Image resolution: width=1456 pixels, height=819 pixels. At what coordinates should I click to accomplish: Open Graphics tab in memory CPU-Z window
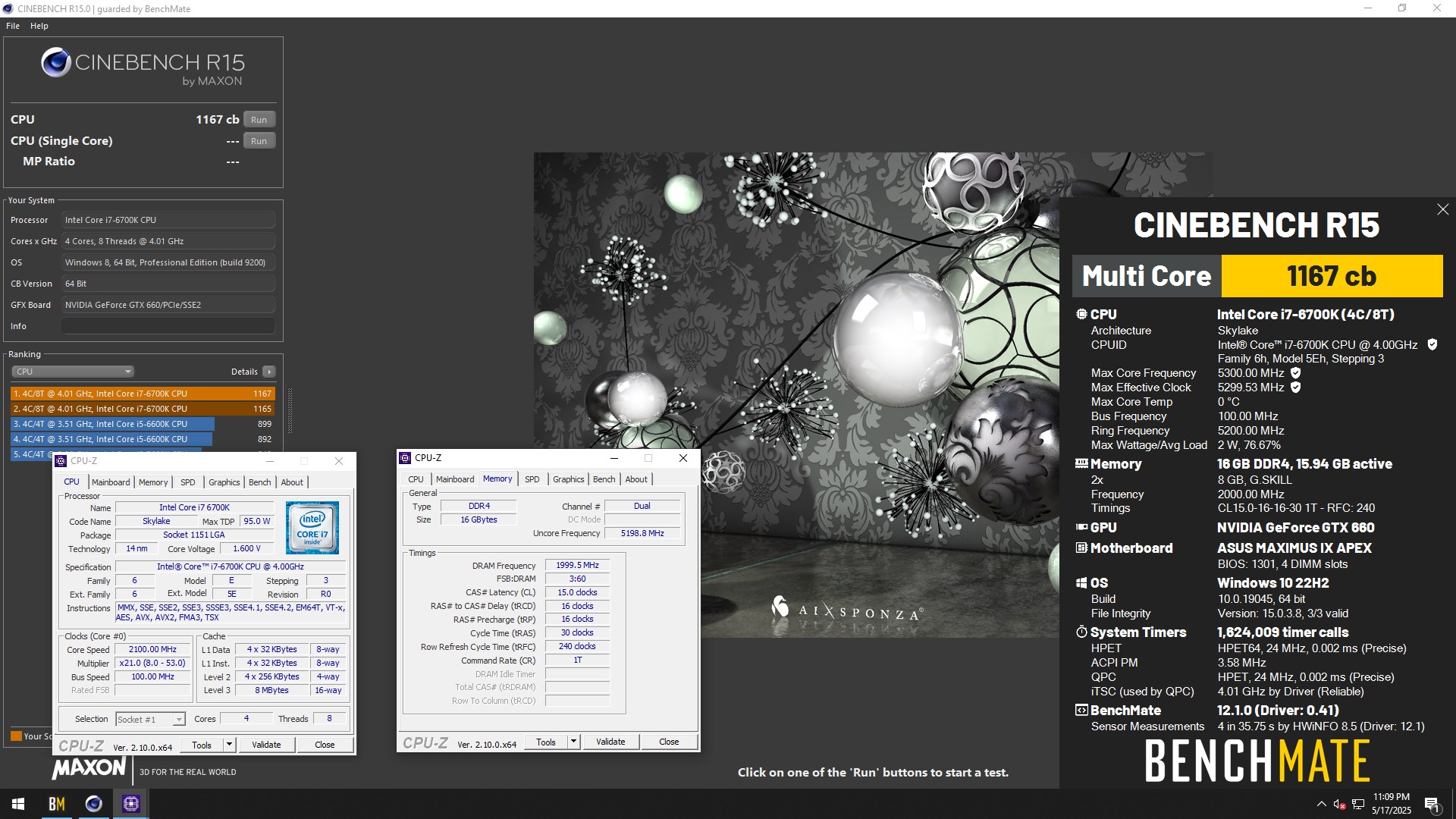(x=568, y=479)
